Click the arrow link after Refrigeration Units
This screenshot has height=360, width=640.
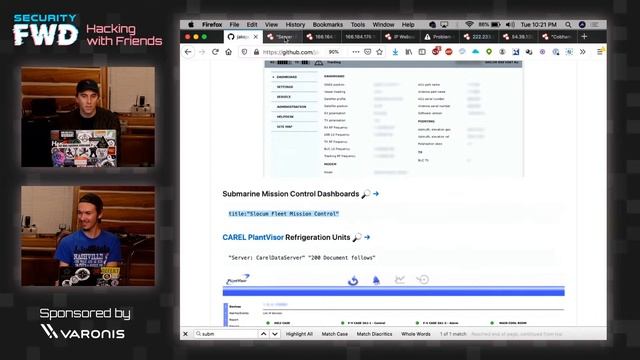[x=367, y=237]
